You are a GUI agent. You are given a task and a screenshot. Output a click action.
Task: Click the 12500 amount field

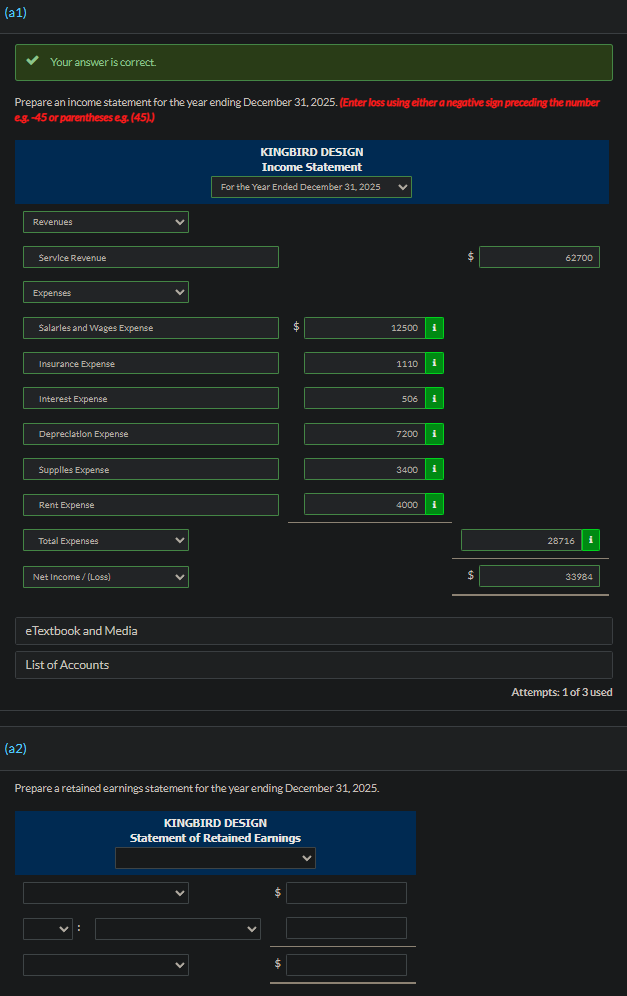coord(365,328)
